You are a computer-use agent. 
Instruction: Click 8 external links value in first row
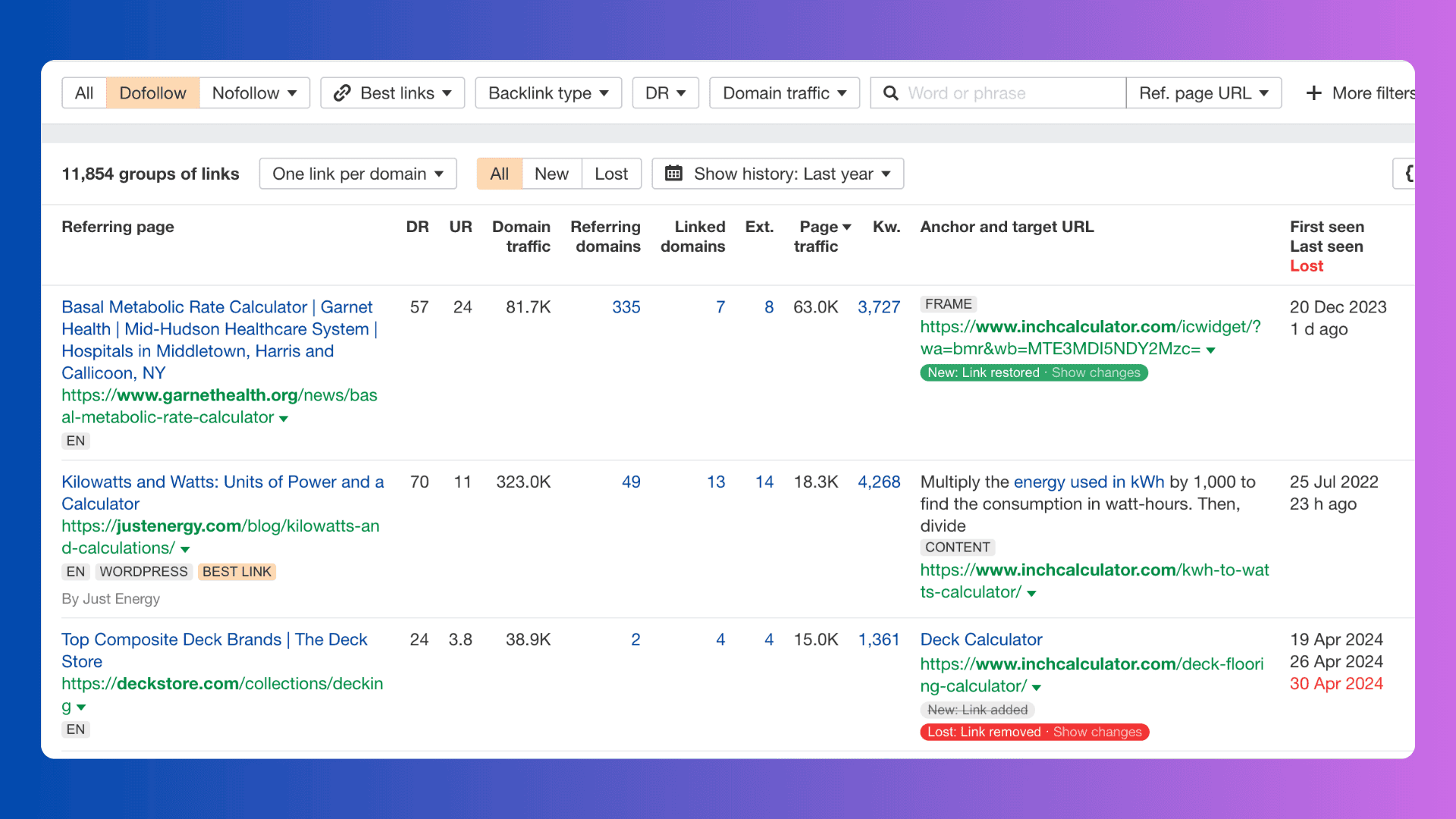click(x=769, y=307)
